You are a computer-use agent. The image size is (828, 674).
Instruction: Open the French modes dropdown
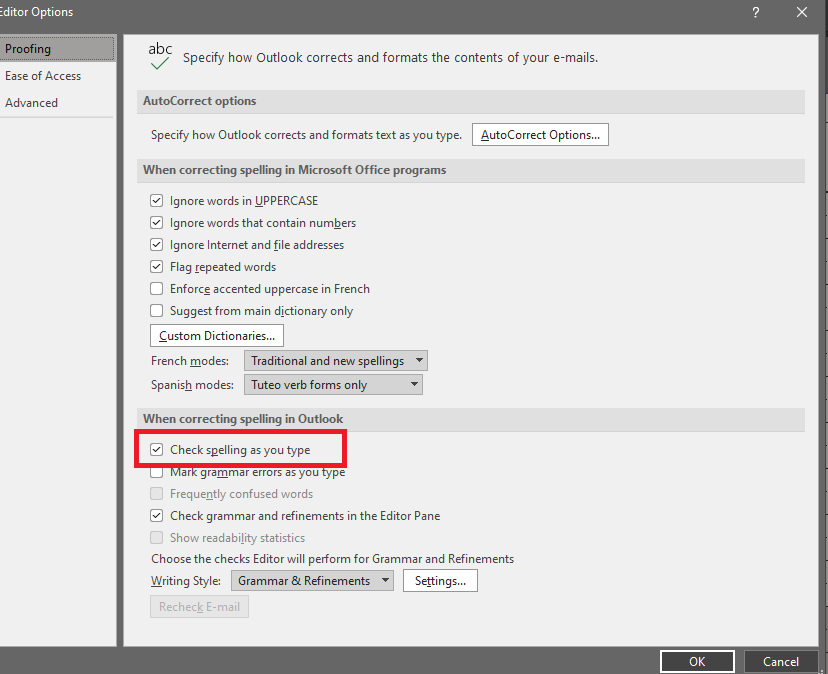pos(336,361)
